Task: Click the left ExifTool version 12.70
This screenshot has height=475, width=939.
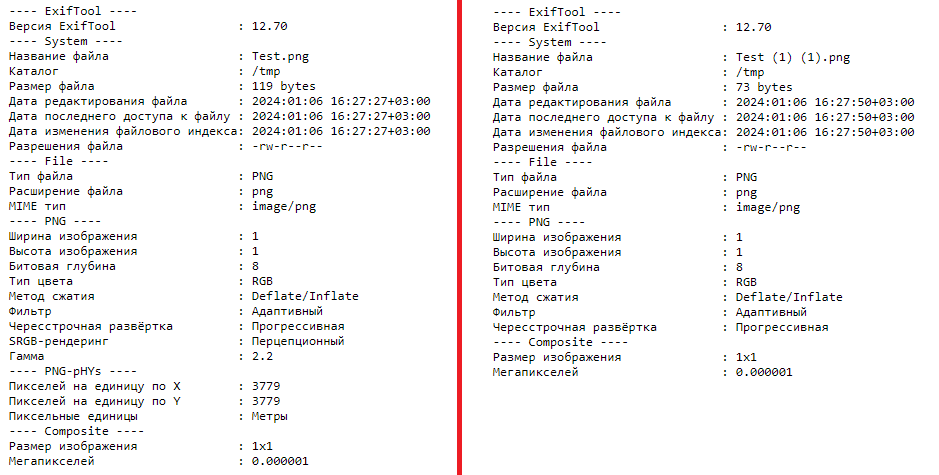Action: coord(269,26)
